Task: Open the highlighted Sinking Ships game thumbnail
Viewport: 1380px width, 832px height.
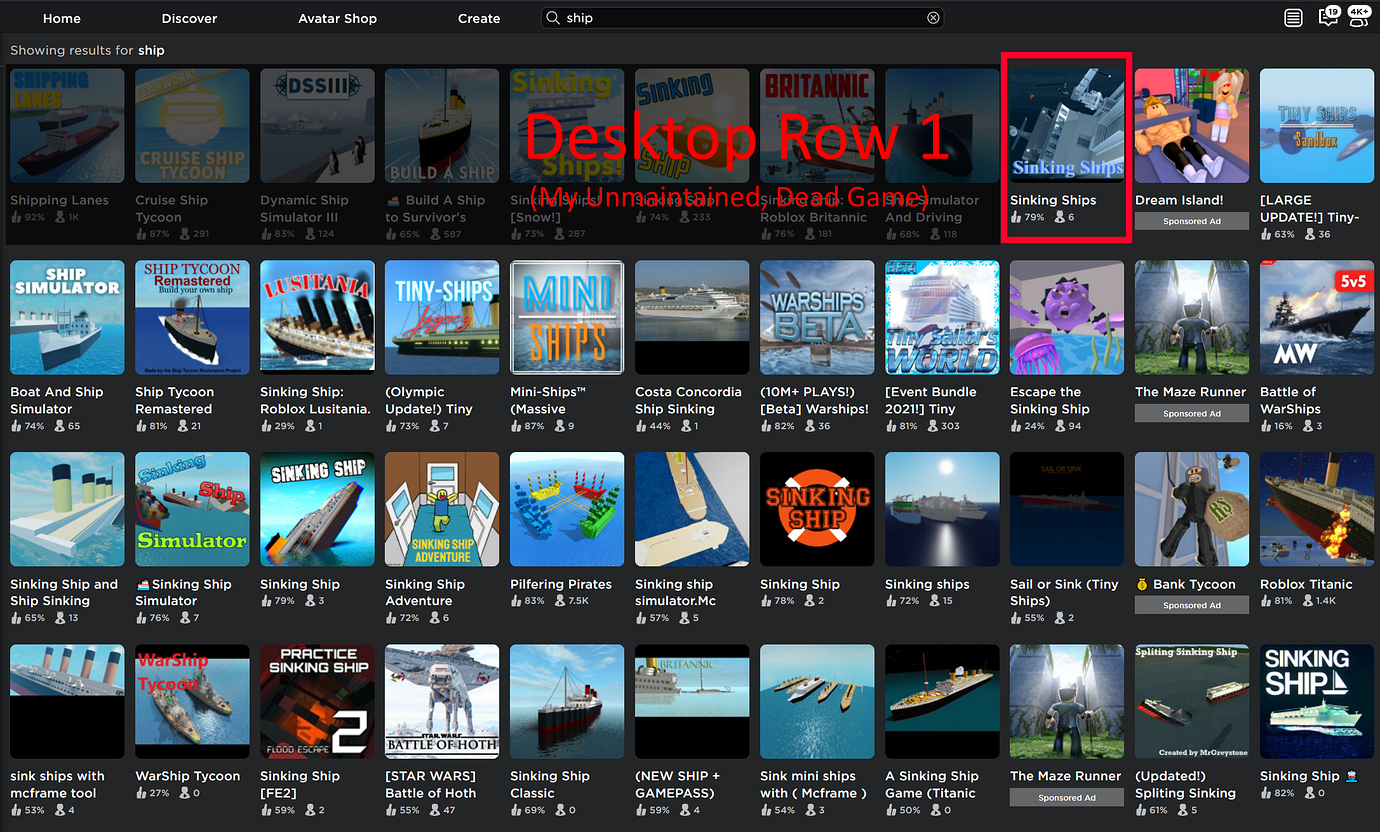Action: tap(1066, 126)
